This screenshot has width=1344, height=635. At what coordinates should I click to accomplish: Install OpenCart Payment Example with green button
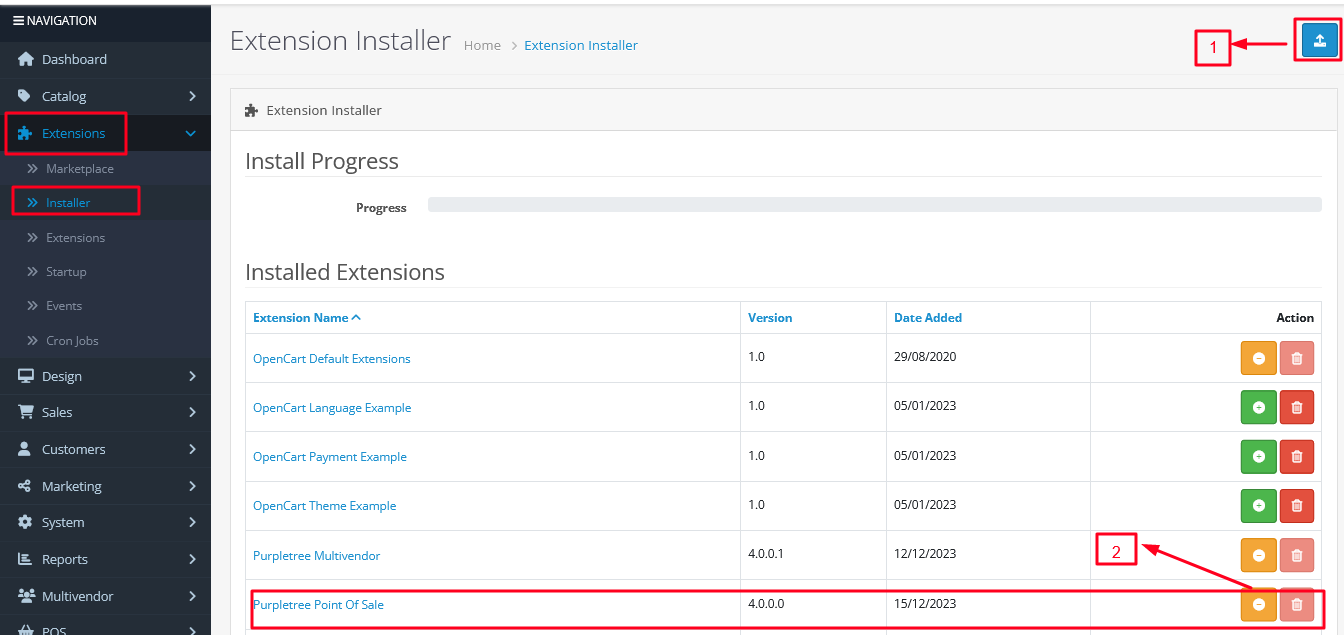pyautogui.click(x=1259, y=456)
